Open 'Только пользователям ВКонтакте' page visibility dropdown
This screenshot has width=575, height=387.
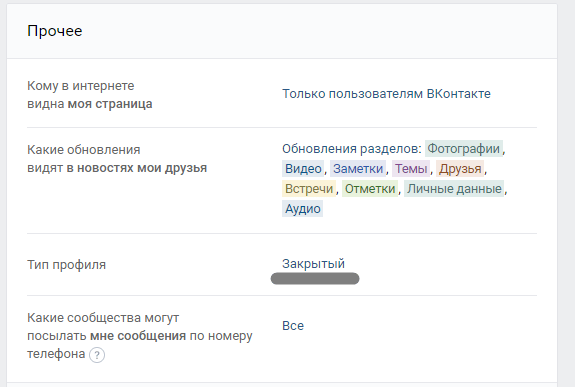click(x=386, y=94)
